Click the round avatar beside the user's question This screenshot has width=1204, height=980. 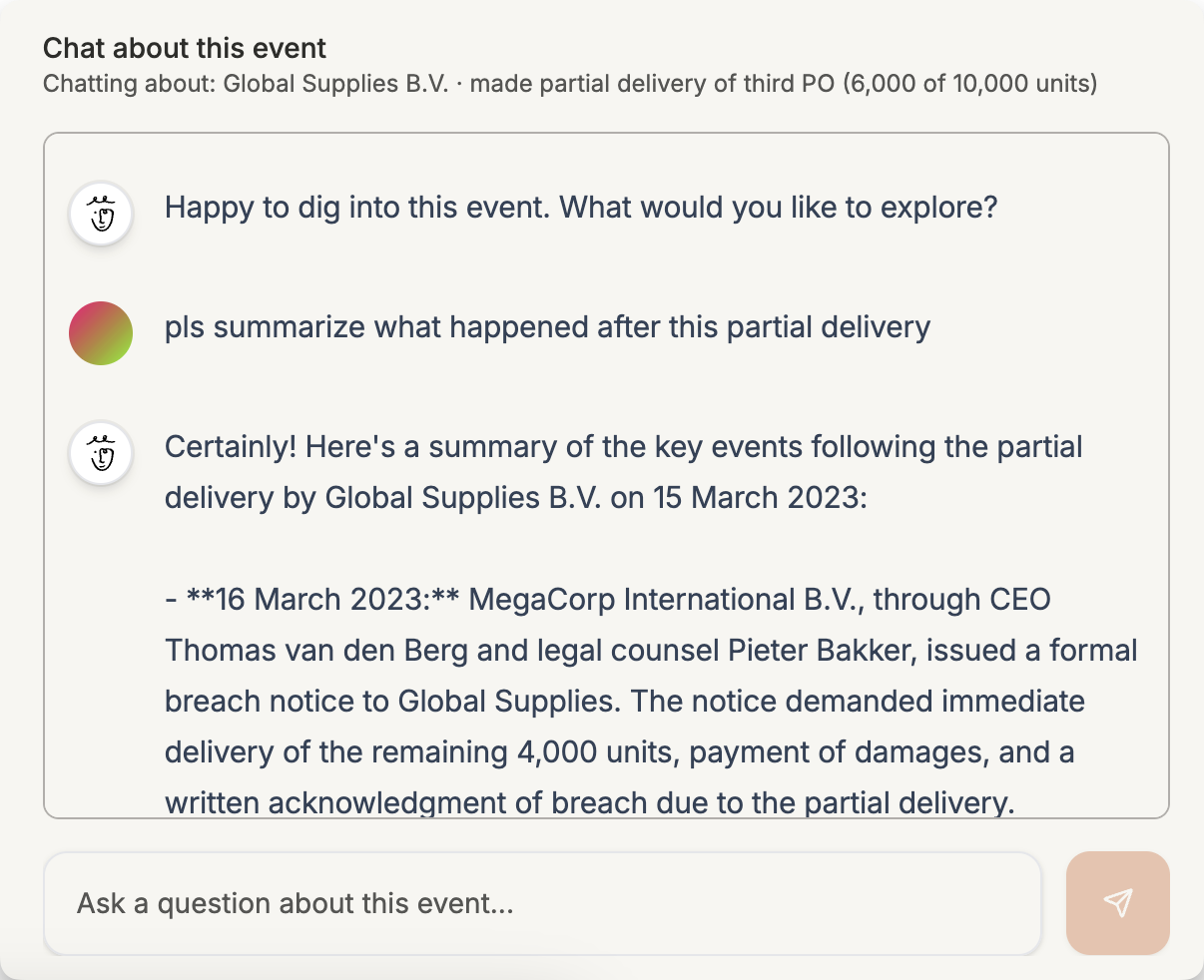100,333
